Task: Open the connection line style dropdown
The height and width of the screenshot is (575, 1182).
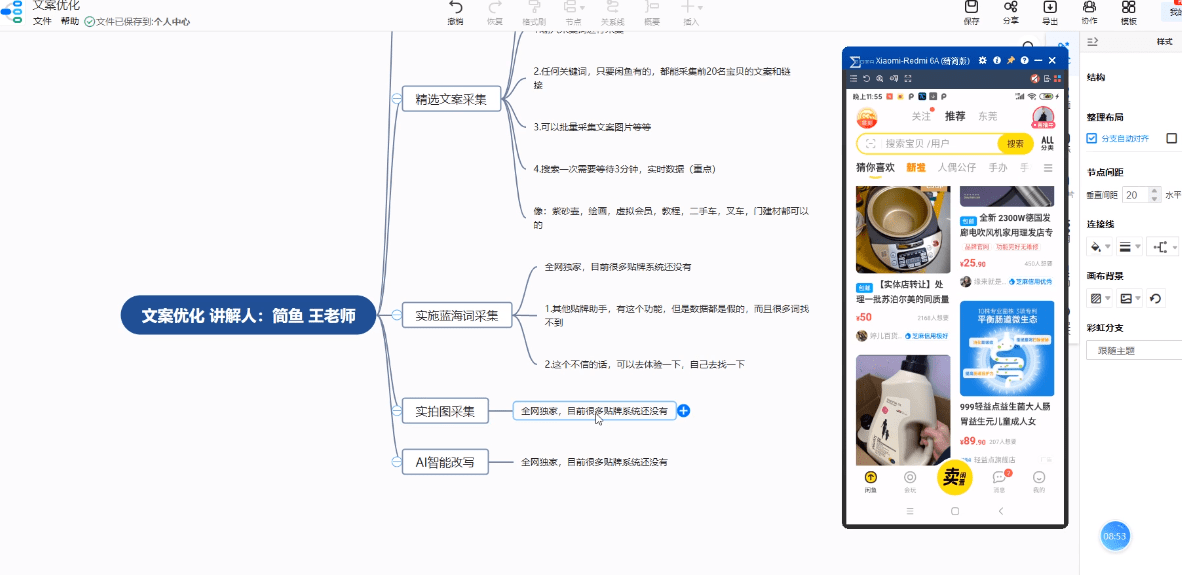Action: 1131,246
